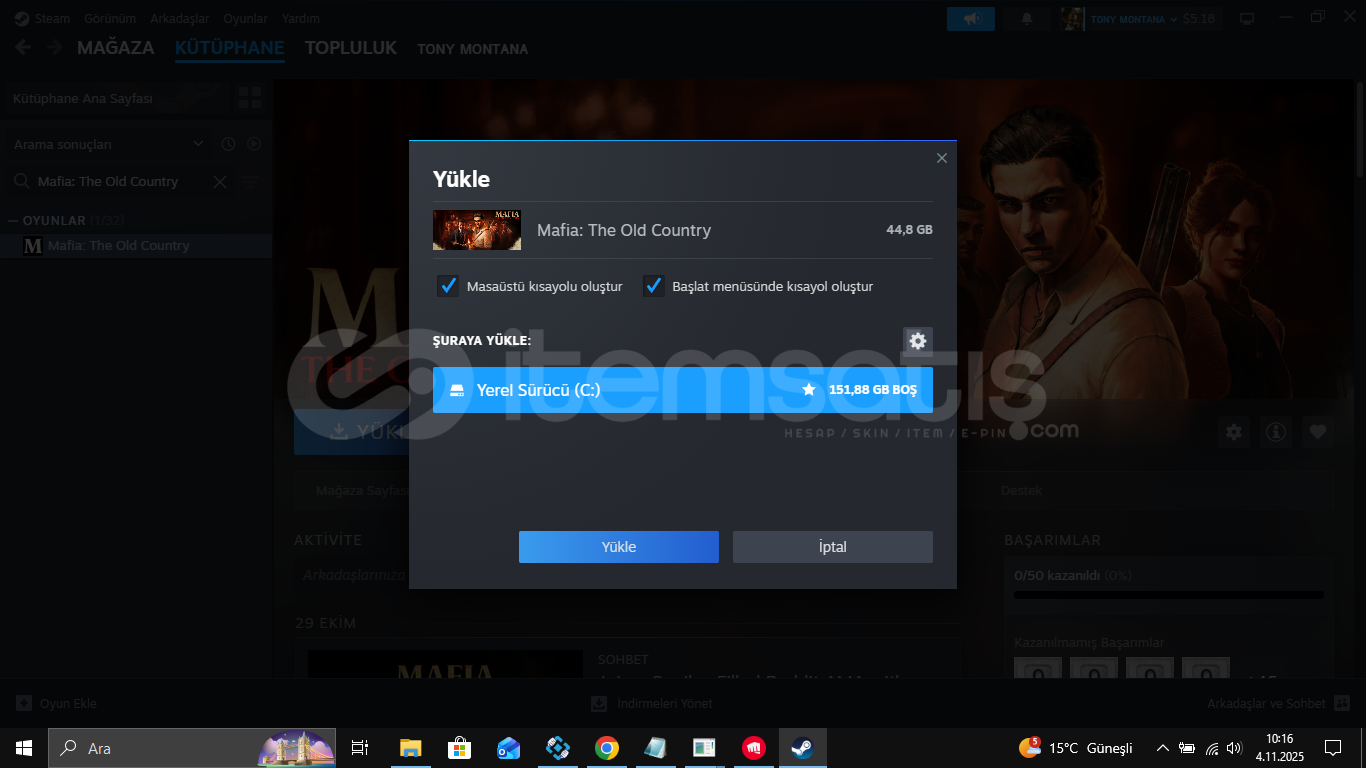Select the Yerel Sürücü (C:) drive

click(x=683, y=390)
